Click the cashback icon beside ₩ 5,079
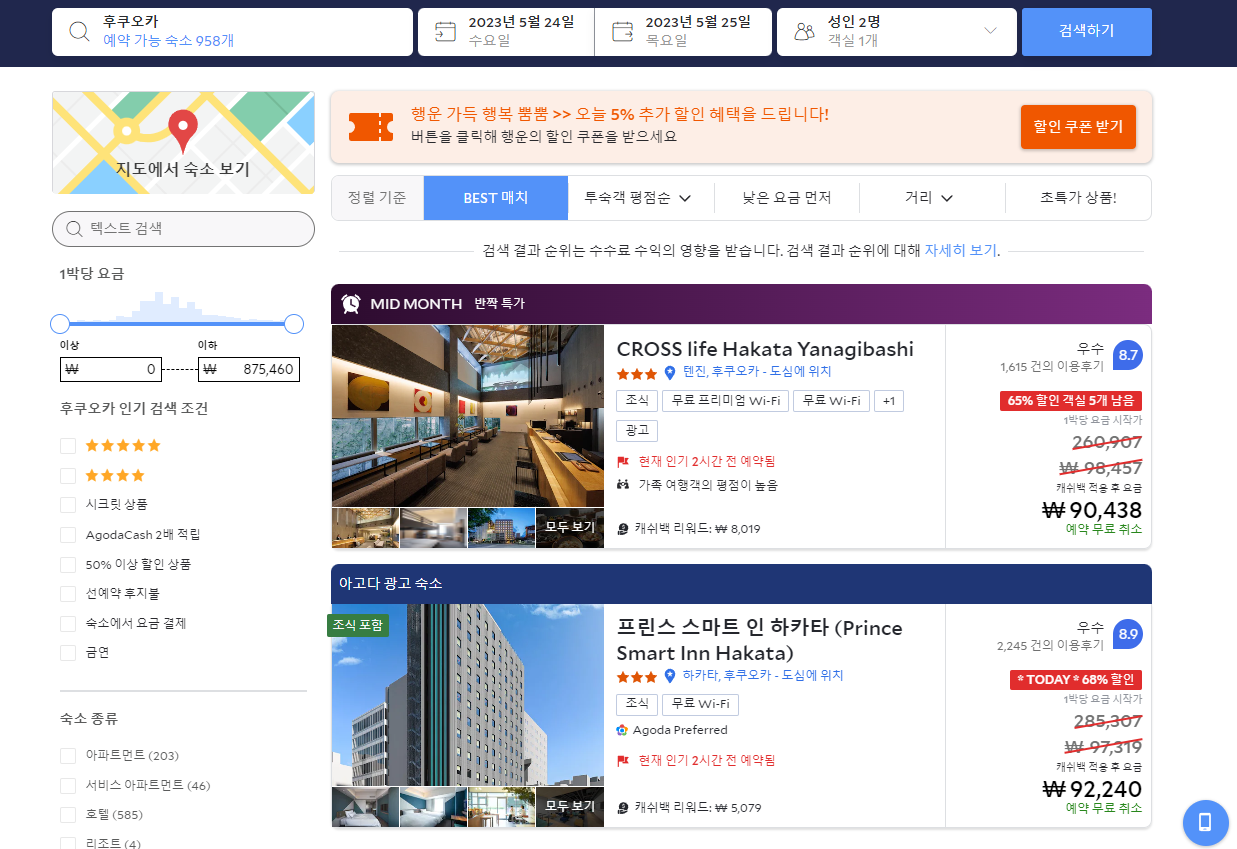Viewport: 1237px width, 849px height. 623,807
